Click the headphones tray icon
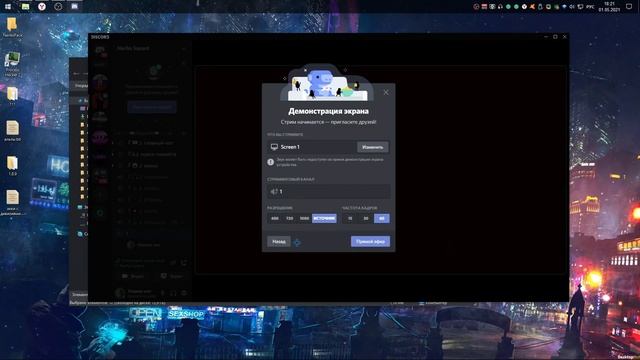Screen dimensions: 640x360 point(500,7)
